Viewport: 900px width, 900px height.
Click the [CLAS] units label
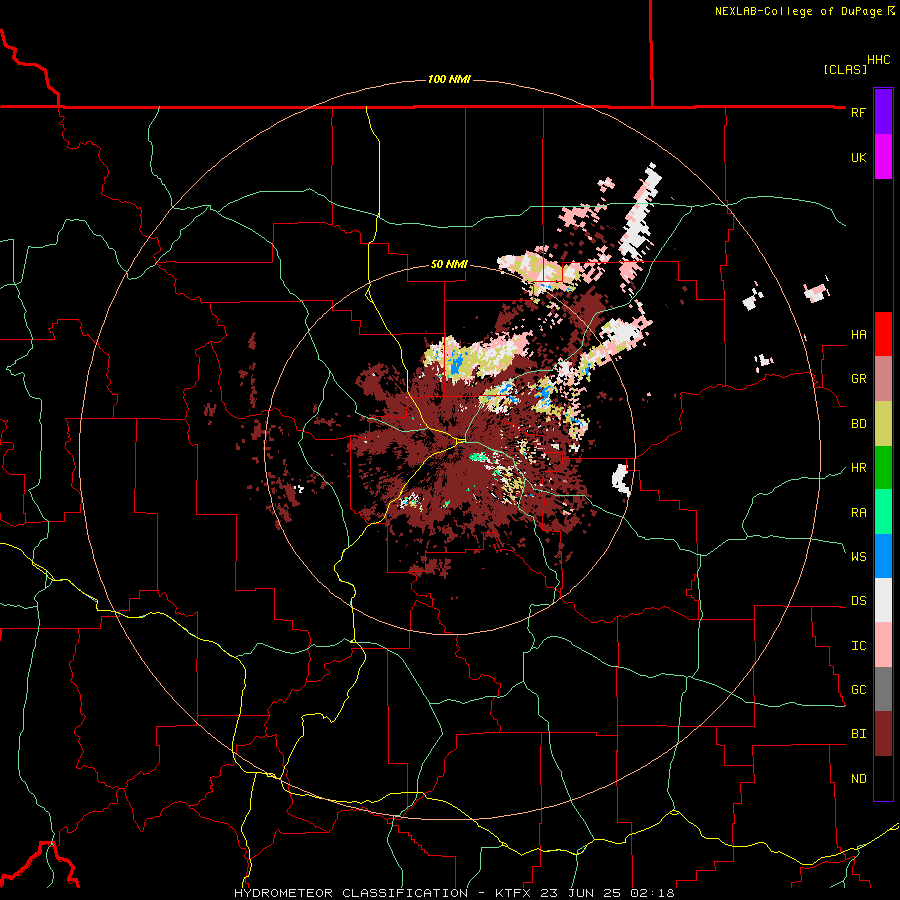(845, 69)
